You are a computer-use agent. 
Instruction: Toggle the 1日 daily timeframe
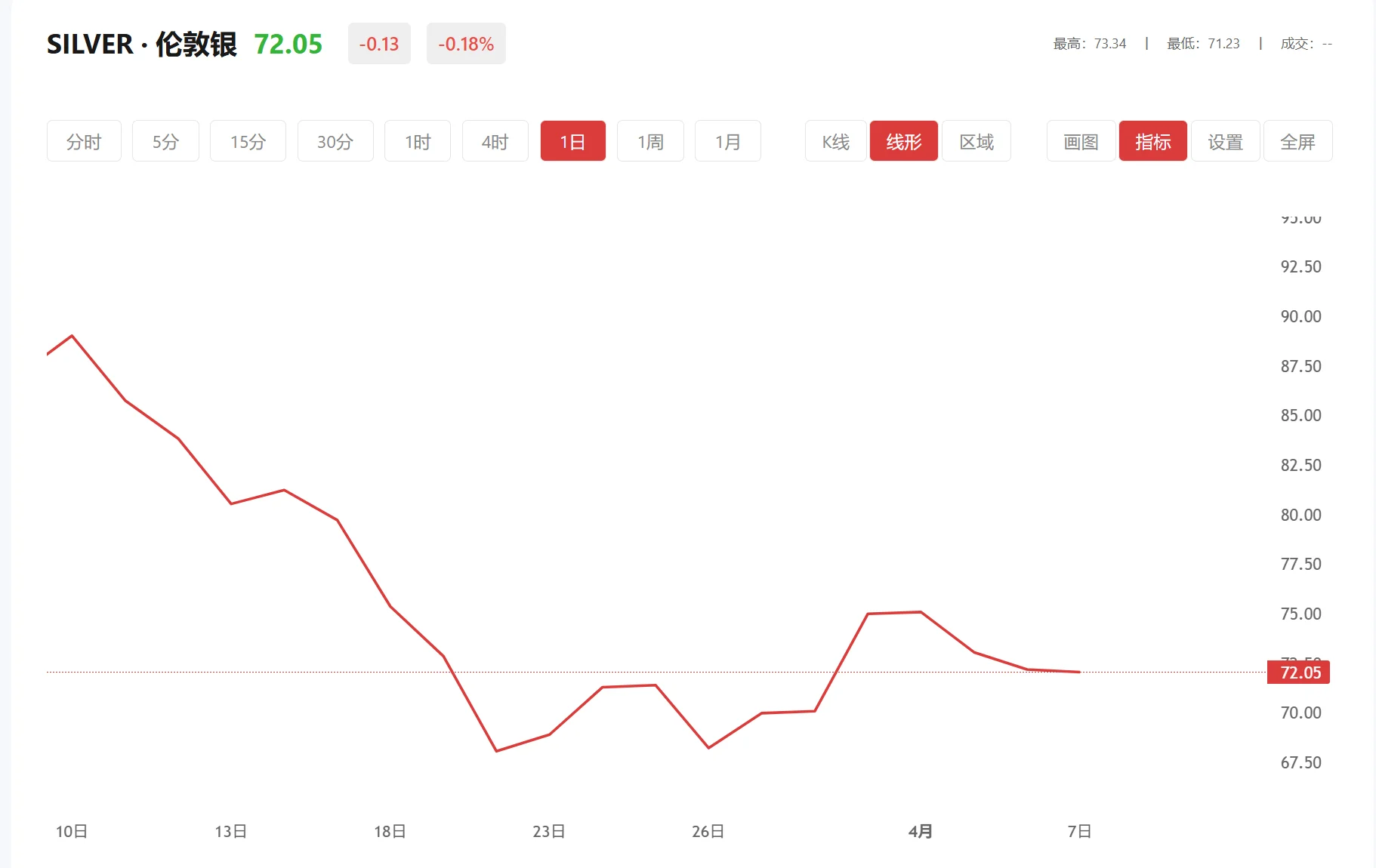point(572,140)
